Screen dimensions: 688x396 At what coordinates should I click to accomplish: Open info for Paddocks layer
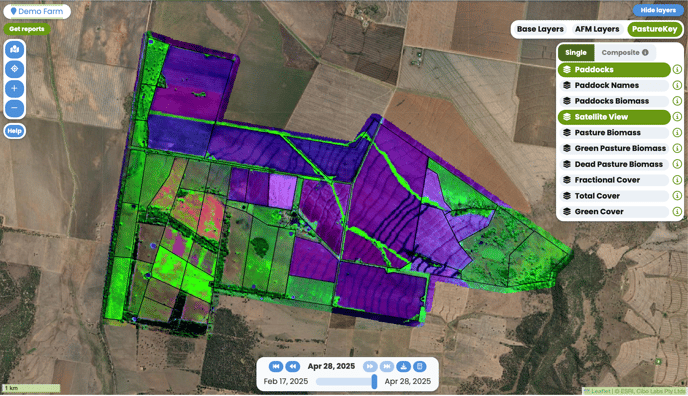click(x=677, y=70)
